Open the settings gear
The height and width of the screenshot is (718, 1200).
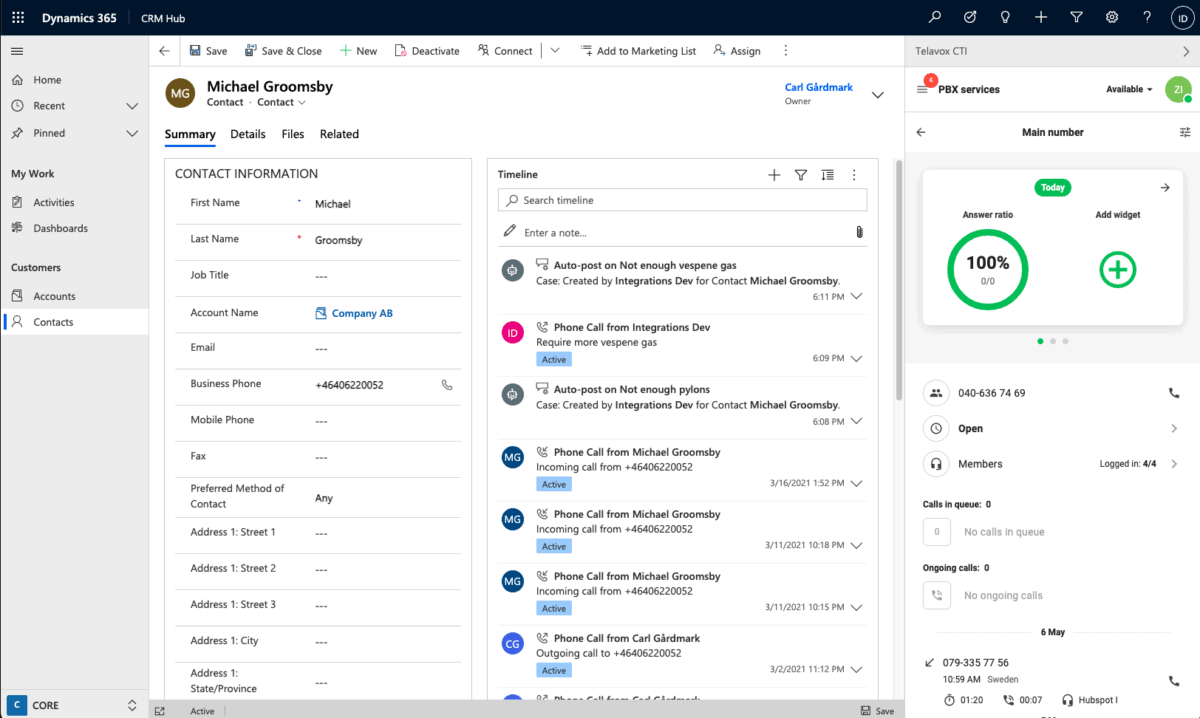pos(1111,18)
